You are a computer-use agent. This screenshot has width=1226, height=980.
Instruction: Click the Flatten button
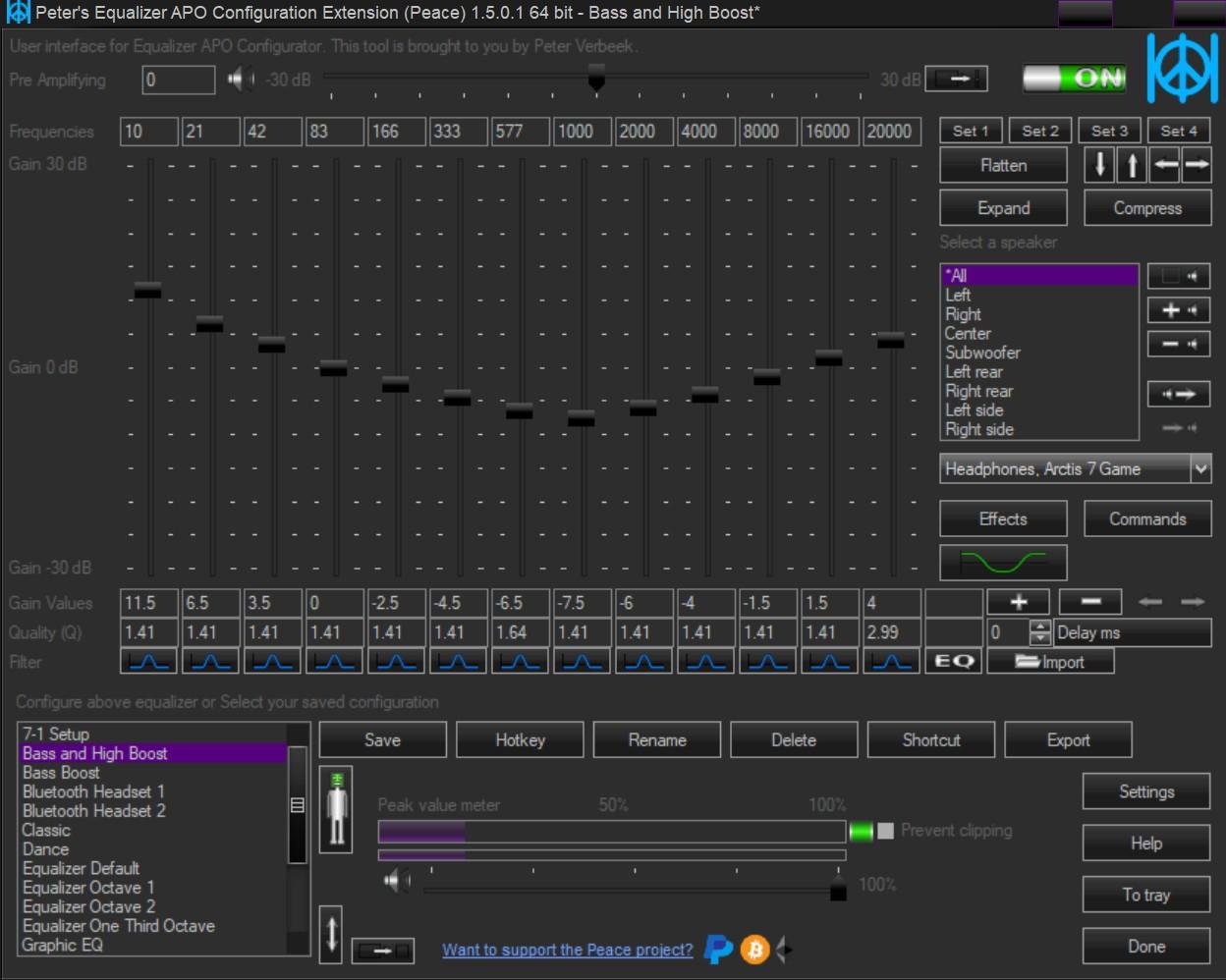click(1002, 165)
